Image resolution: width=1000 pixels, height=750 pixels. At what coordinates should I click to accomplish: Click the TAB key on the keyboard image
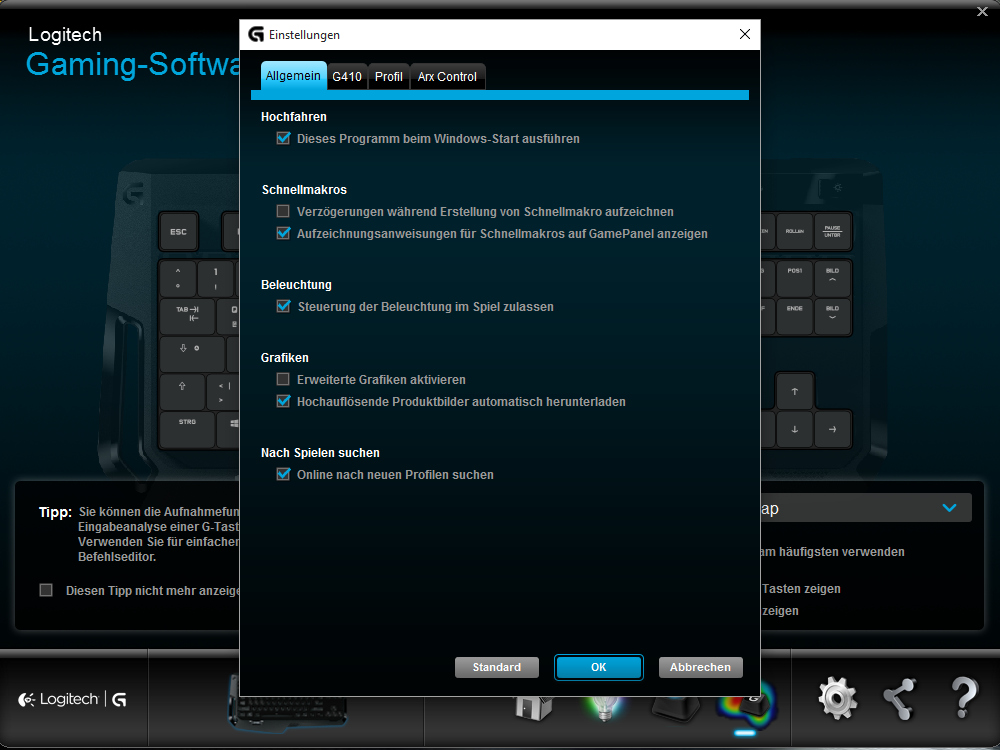click(x=188, y=315)
